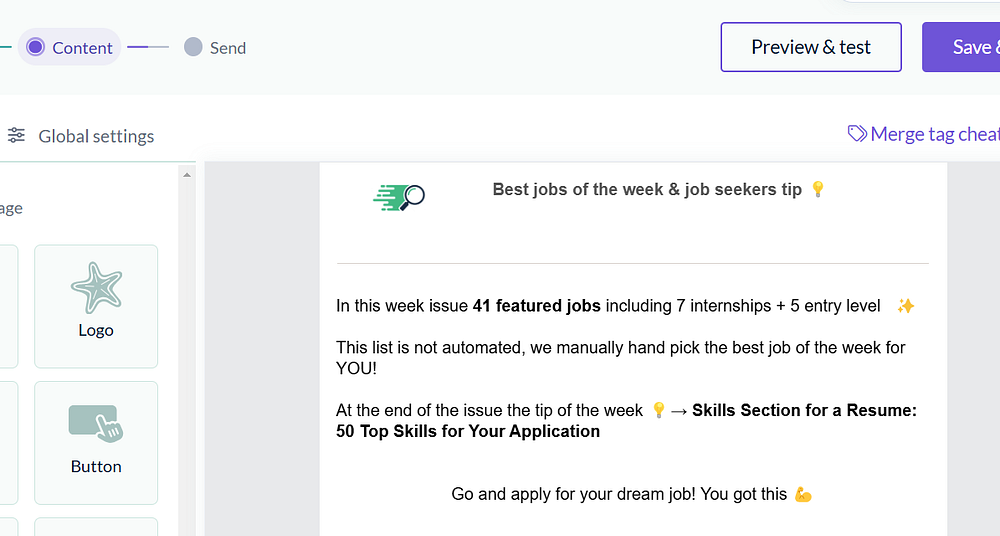Image resolution: width=1000 pixels, height=536 pixels.
Task: Click the magnifying glass logo in email
Action: pos(399,197)
